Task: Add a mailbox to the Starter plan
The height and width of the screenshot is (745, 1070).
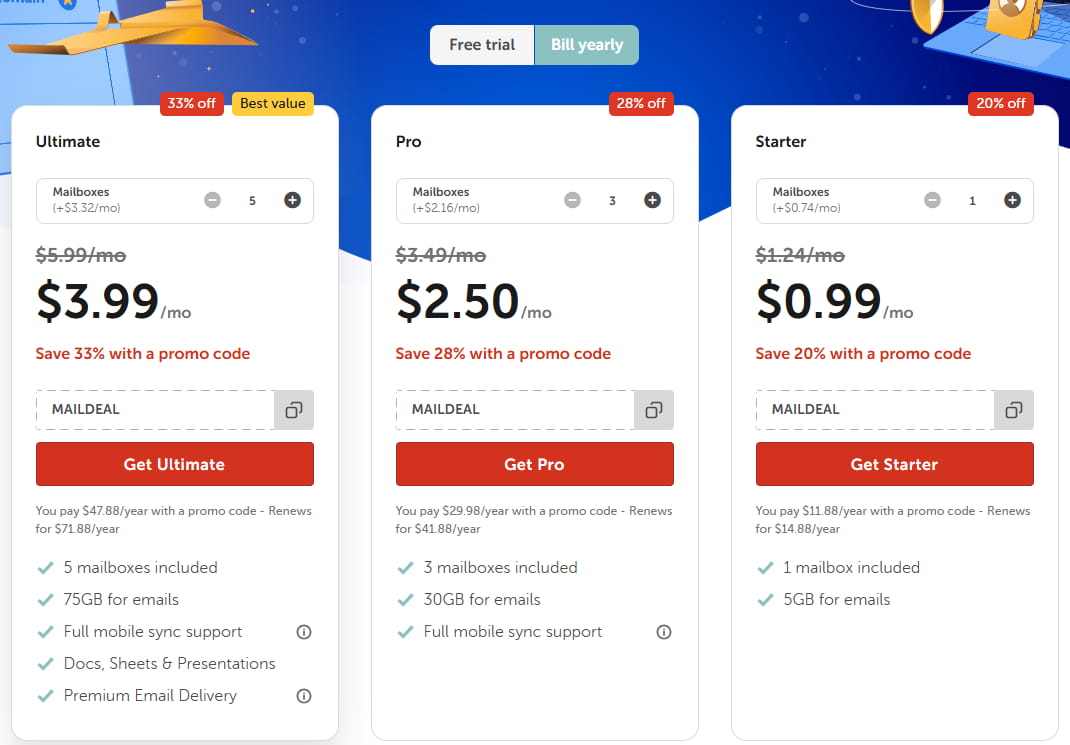Action: (x=1012, y=200)
